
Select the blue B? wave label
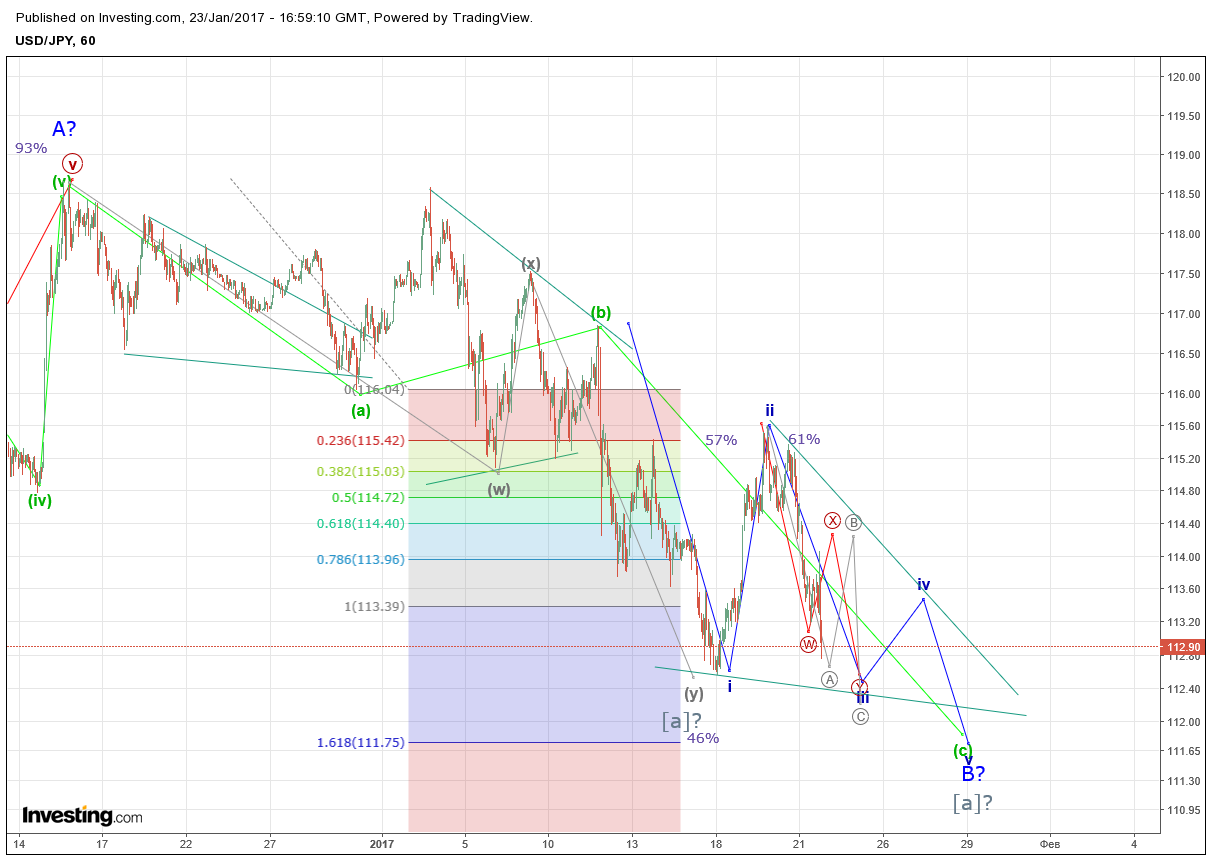pos(974,774)
